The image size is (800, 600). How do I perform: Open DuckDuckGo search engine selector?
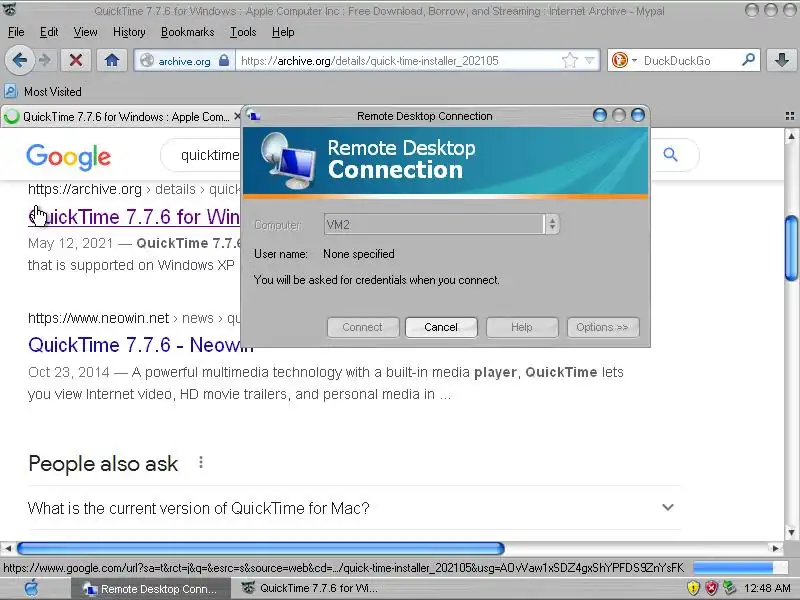pyautogui.click(x=623, y=61)
